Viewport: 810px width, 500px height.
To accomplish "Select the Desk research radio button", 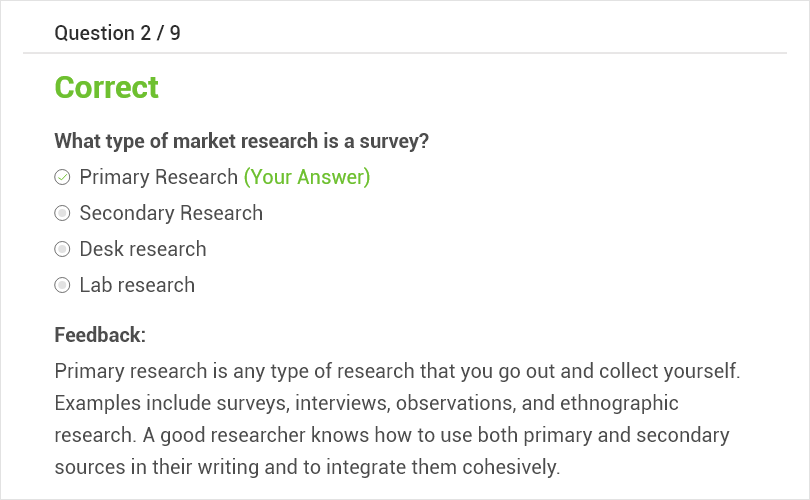I will coord(62,249).
